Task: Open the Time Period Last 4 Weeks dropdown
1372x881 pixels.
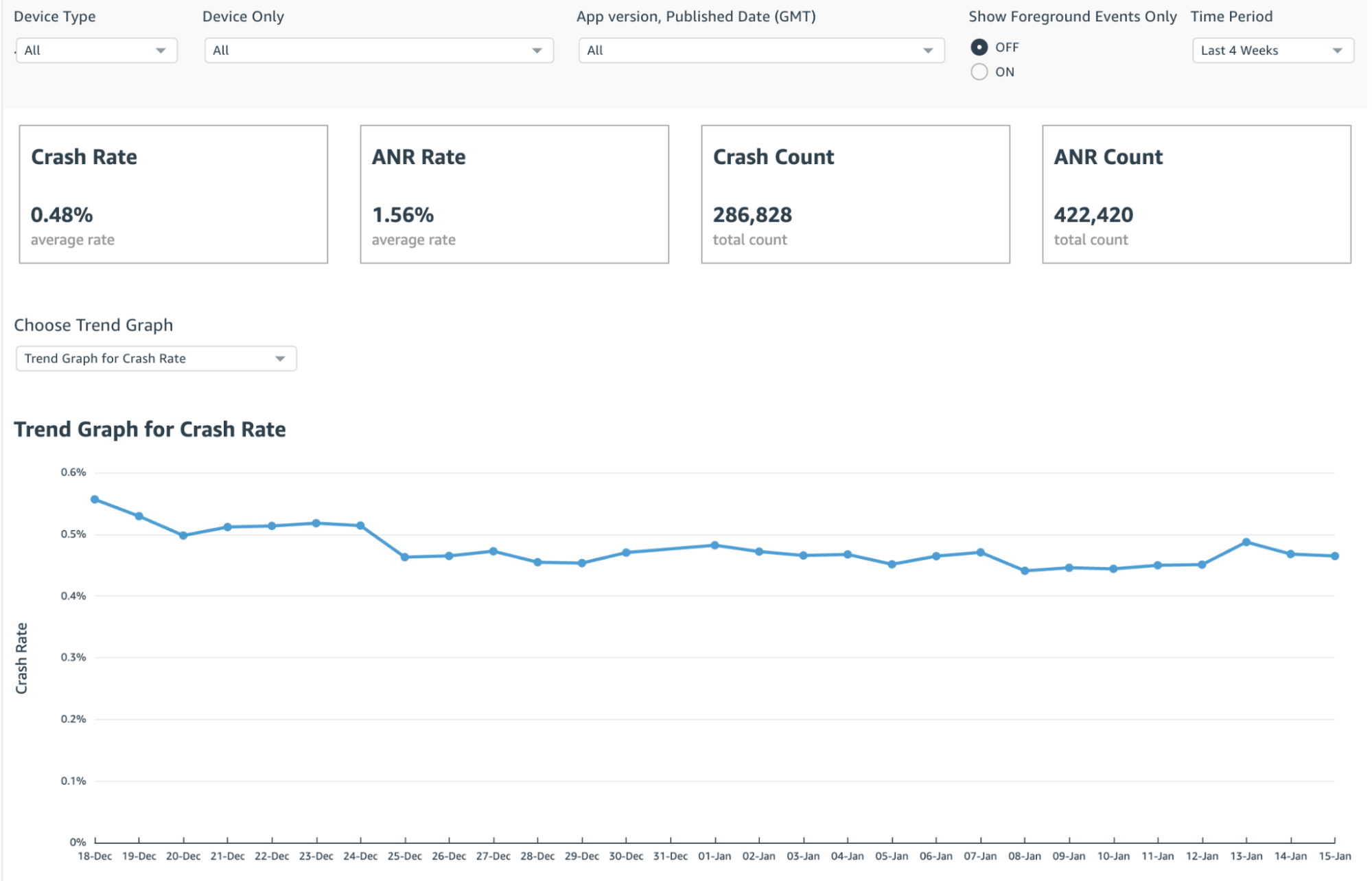Action: (x=1272, y=50)
